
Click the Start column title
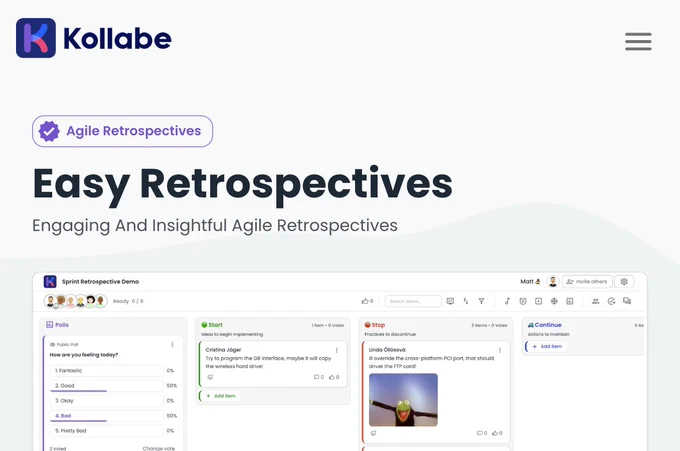pos(215,325)
